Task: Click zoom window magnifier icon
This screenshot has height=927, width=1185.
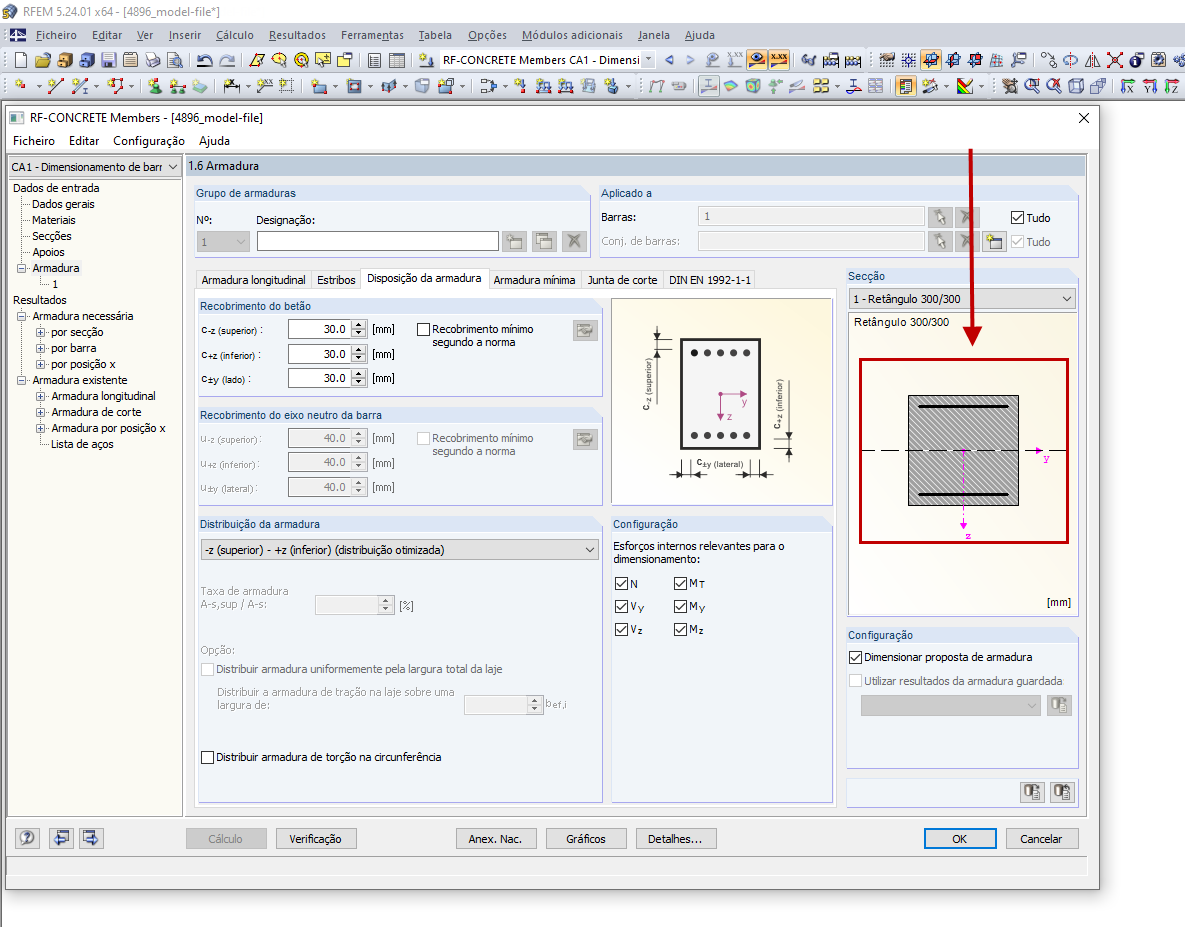Action: [1032, 86]
